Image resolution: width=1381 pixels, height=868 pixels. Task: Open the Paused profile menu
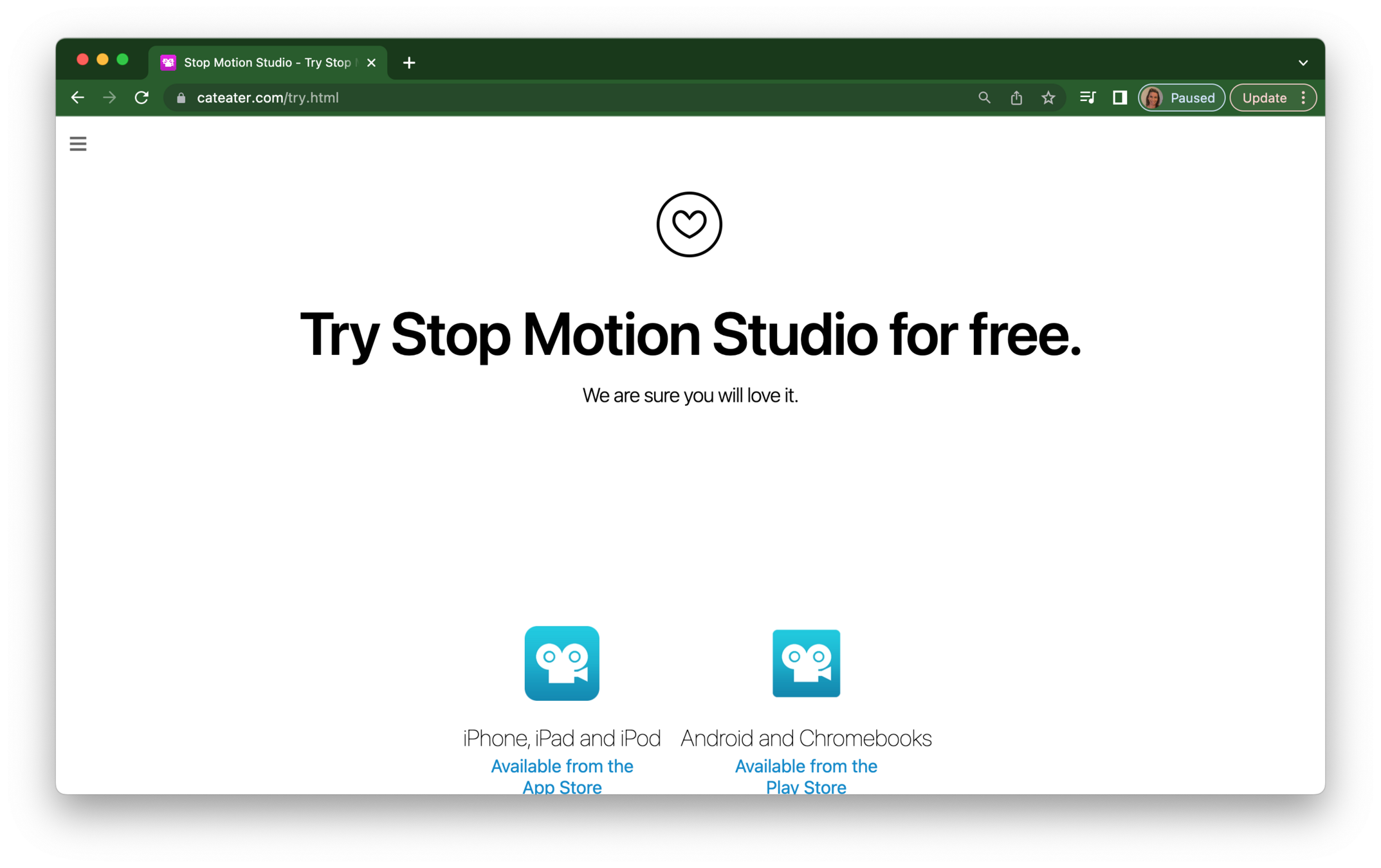1182,98
